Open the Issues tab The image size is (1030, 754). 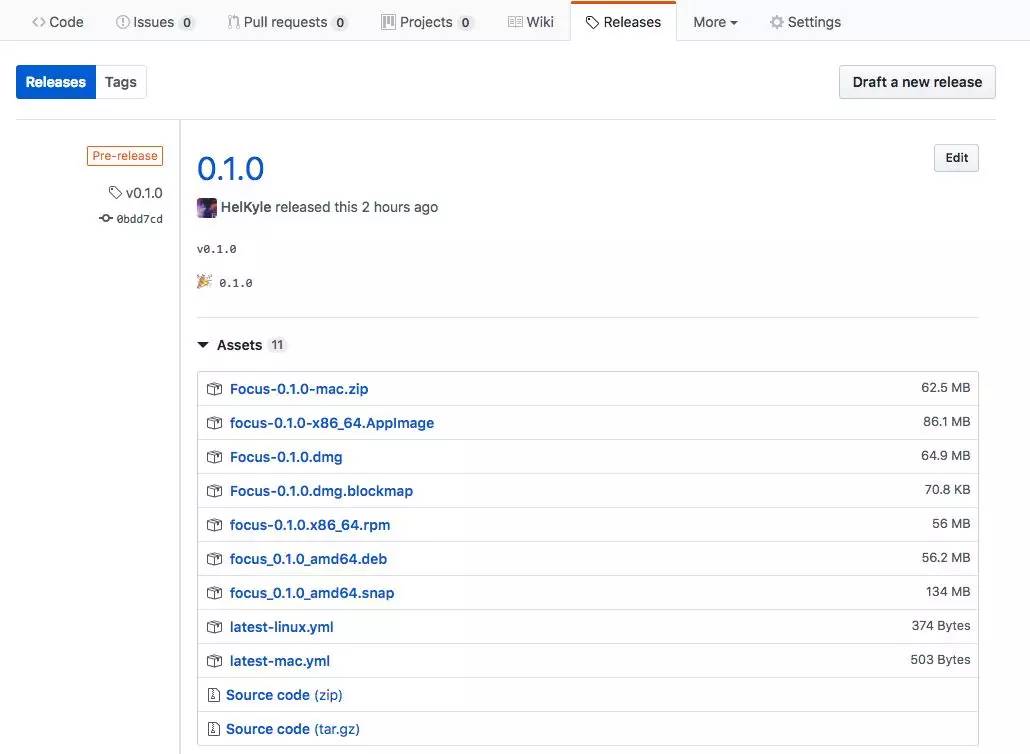[155, 22]
